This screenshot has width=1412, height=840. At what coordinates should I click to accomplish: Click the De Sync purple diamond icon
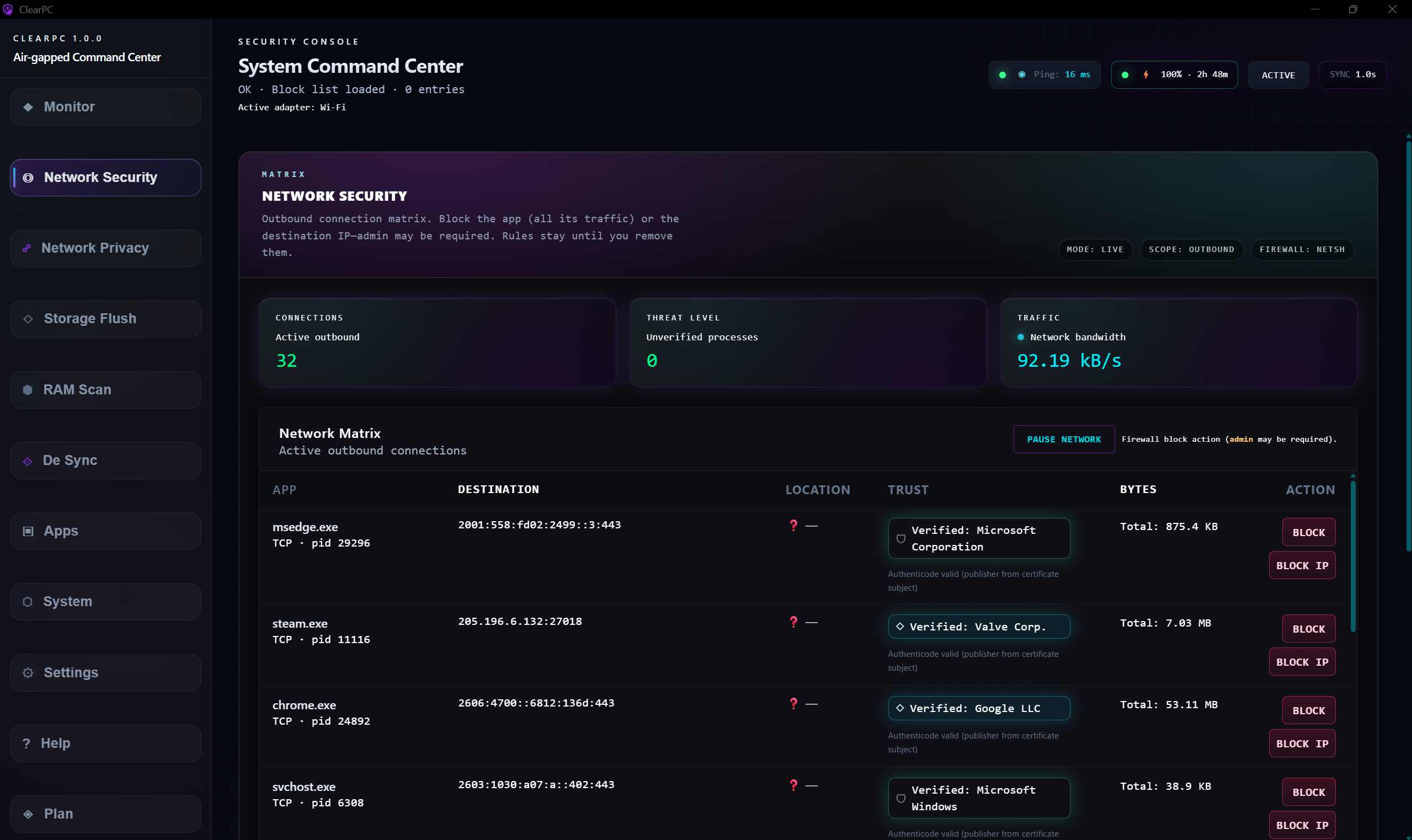(27, 461)
